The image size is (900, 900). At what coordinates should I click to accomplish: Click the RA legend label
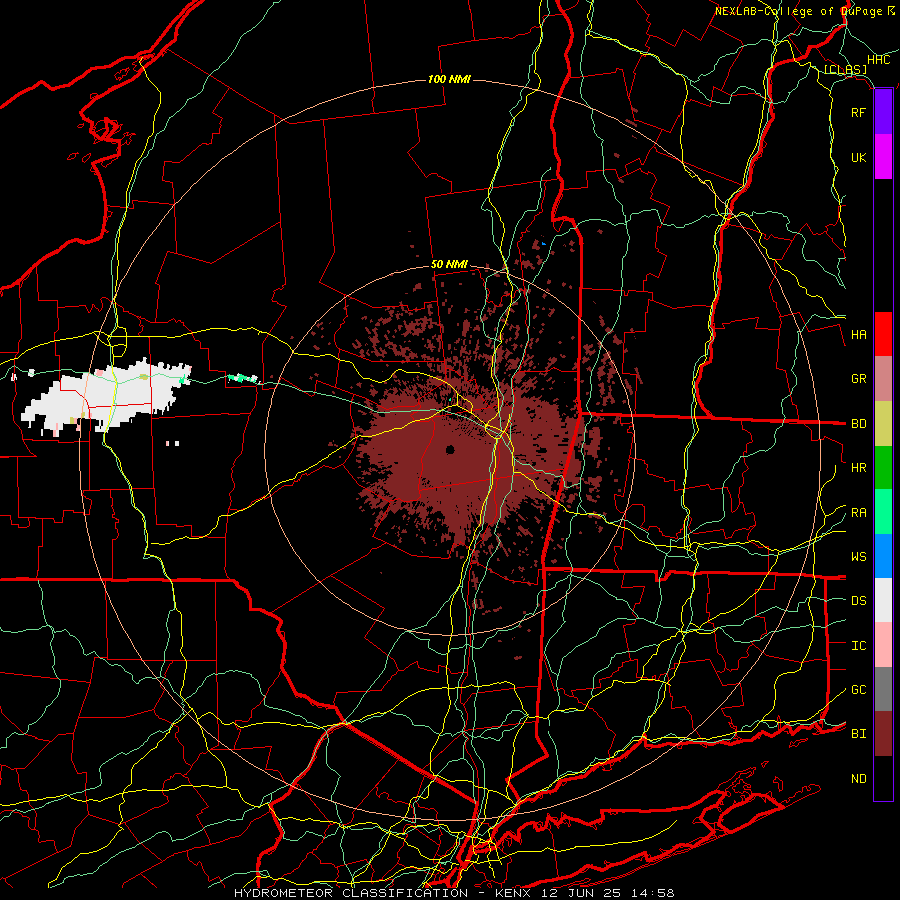(859, 513)
